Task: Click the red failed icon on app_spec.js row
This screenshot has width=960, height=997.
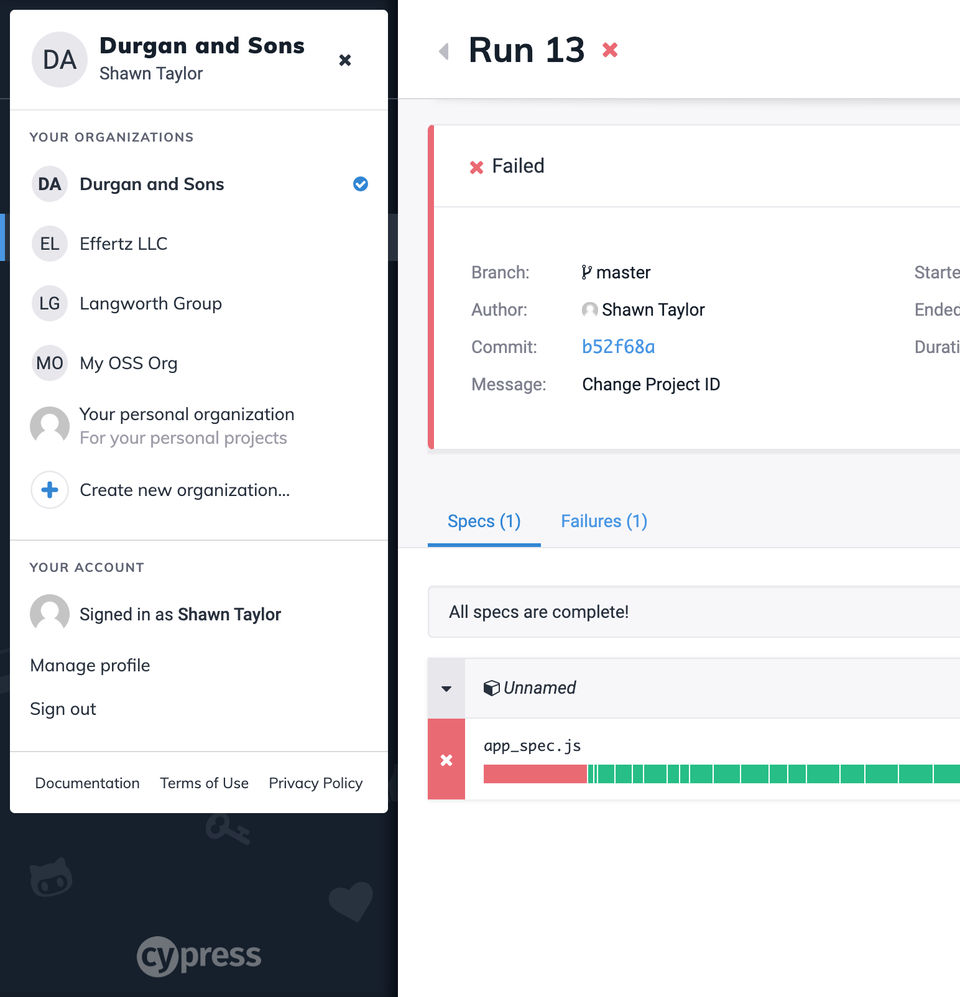Action: point(446,760)
